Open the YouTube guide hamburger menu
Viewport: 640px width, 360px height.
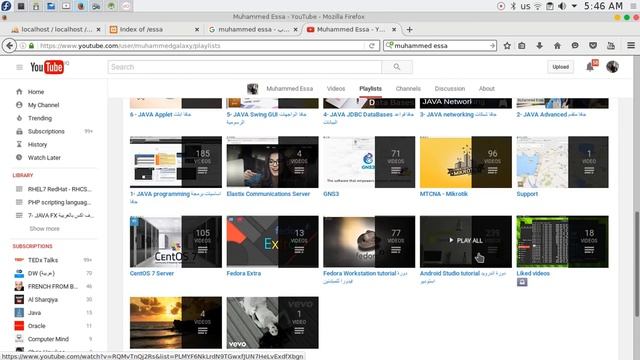(19, 67)
